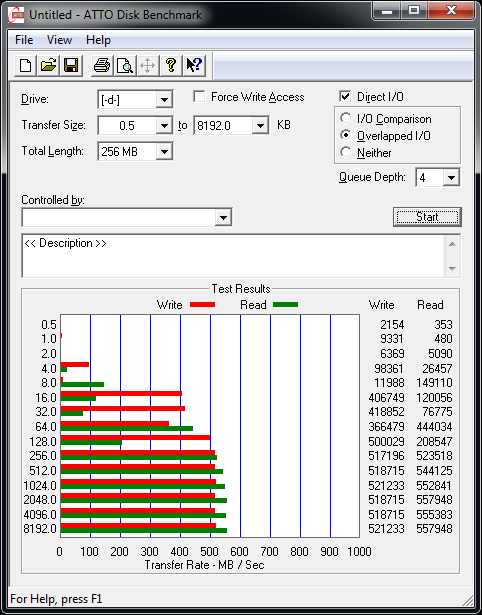The image size is (482, 615).
Task: Expand the Drive dropdown
Action: point(164,100)
